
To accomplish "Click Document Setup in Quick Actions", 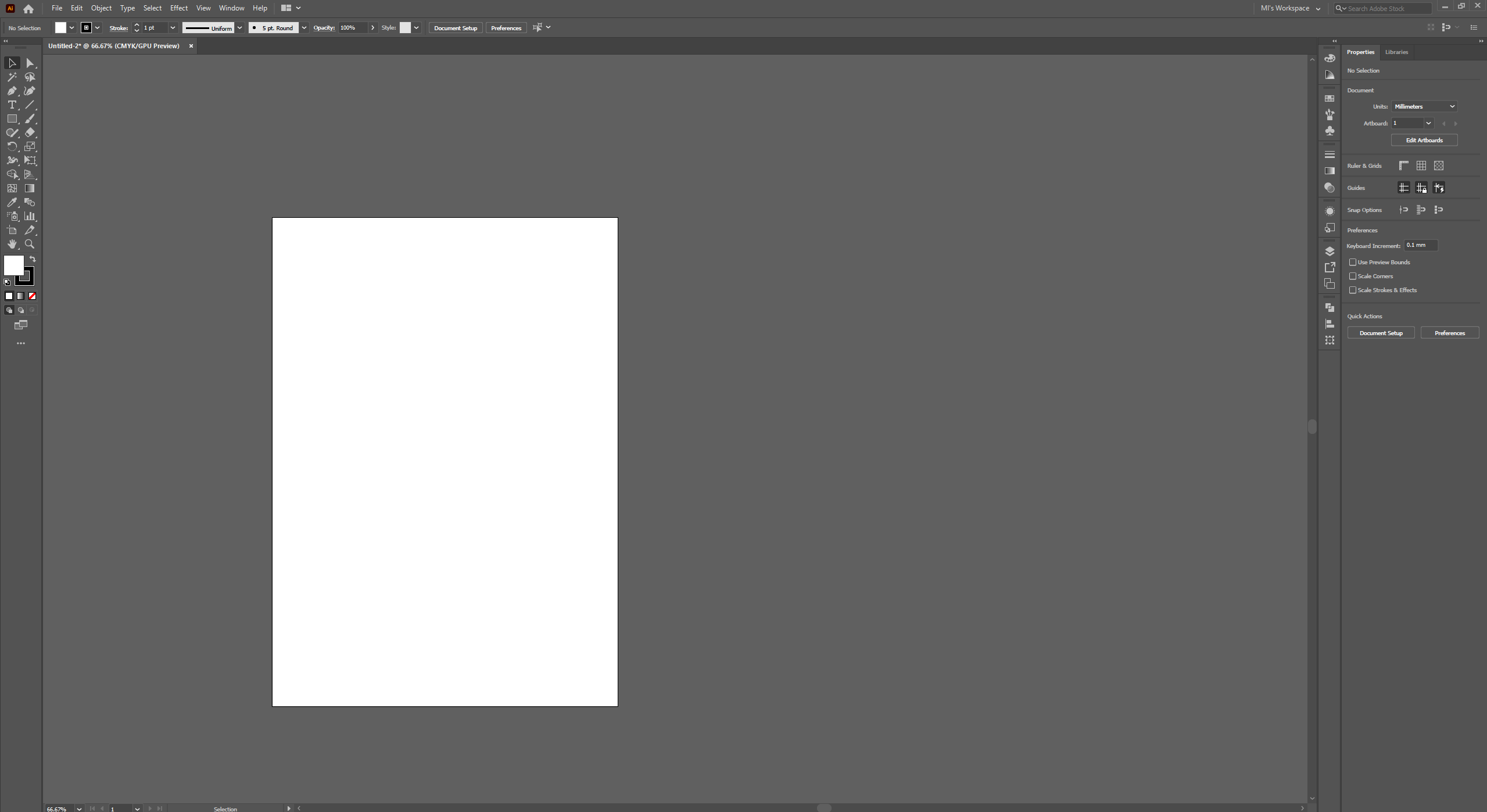I will [x=1381, y=333].
